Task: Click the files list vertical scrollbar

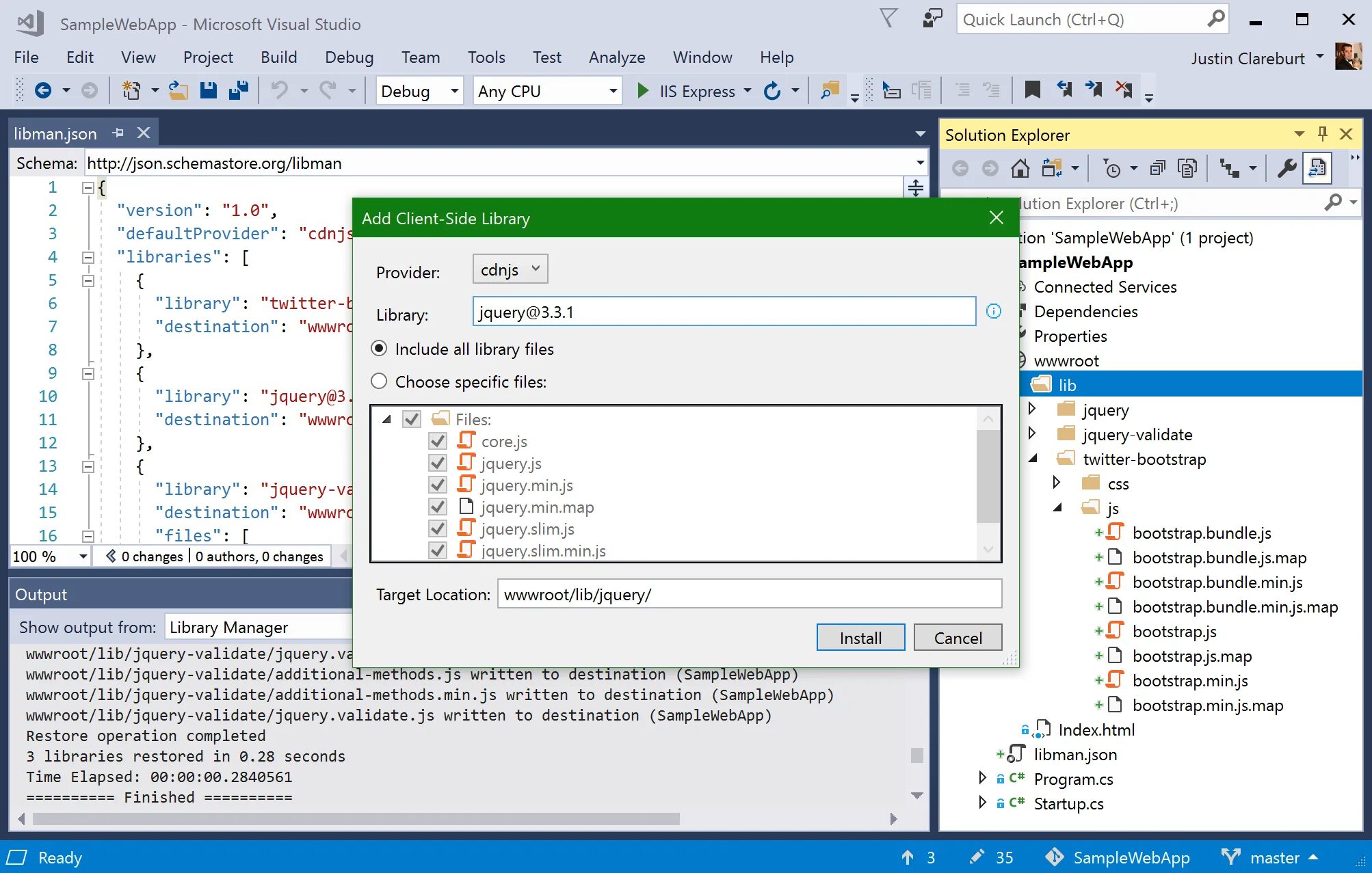Action: (988, 477)
